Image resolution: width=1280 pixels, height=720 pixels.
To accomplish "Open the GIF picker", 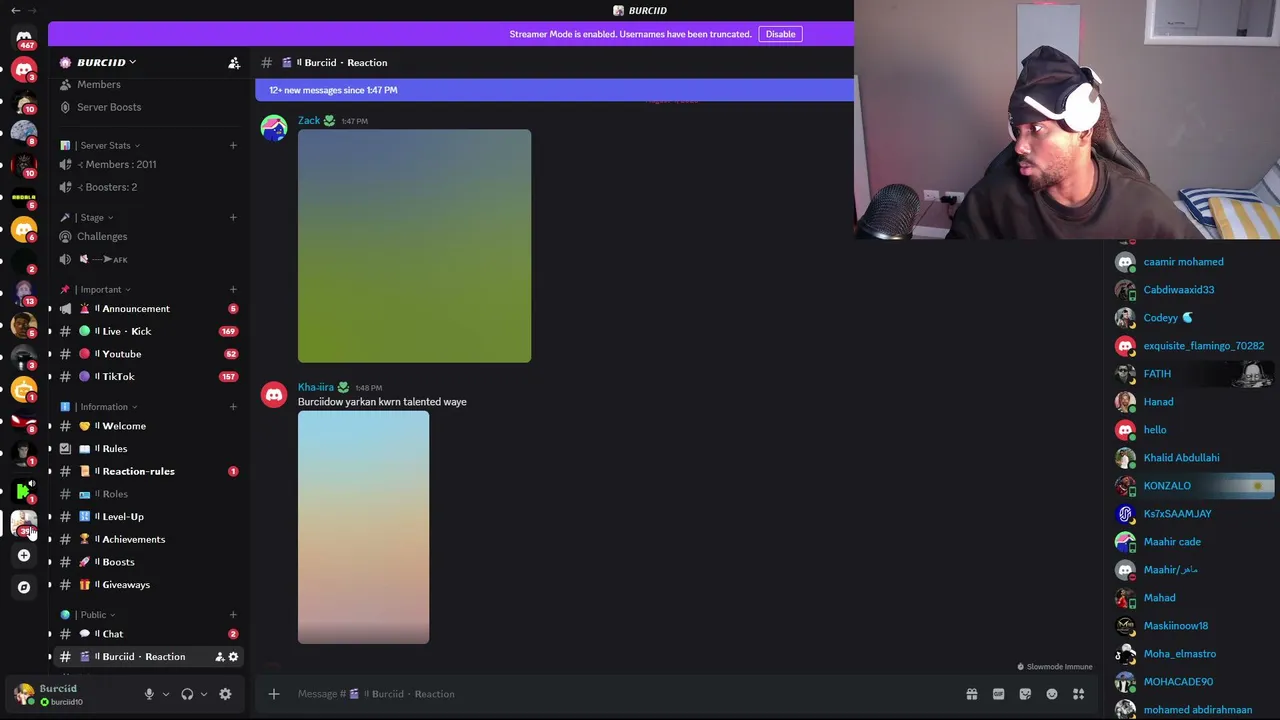I will 998,694.
